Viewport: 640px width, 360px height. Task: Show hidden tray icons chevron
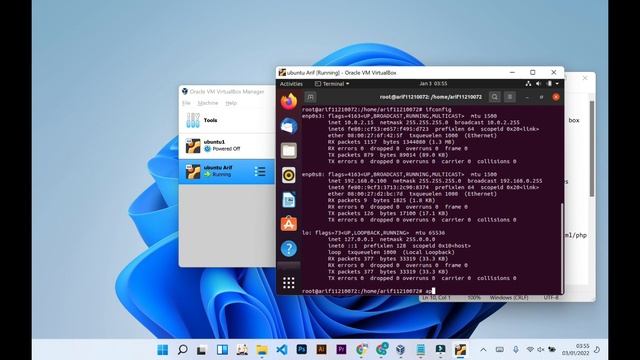[483, 350]
